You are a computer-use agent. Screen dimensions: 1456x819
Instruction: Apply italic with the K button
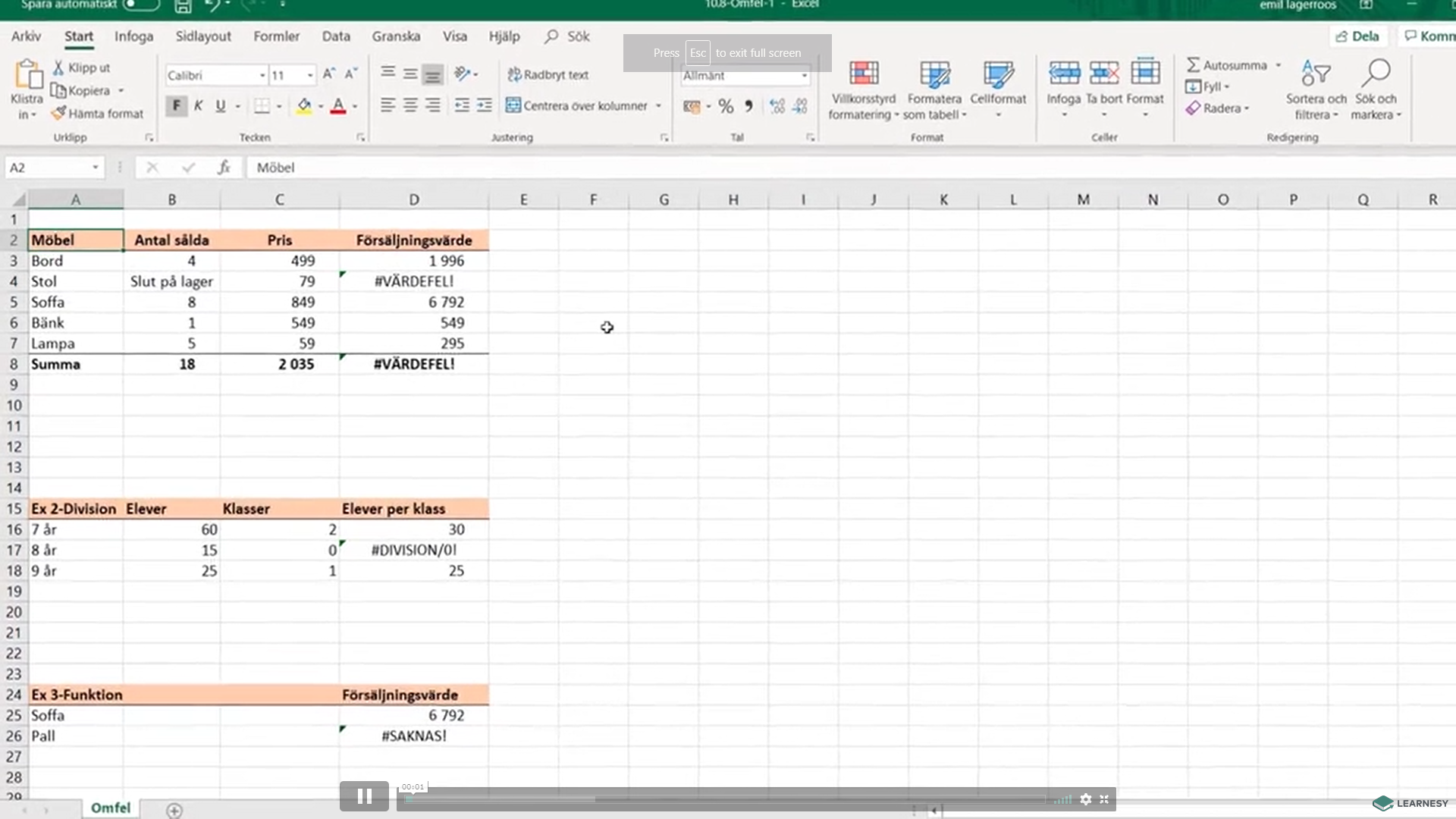pos(198,105)
